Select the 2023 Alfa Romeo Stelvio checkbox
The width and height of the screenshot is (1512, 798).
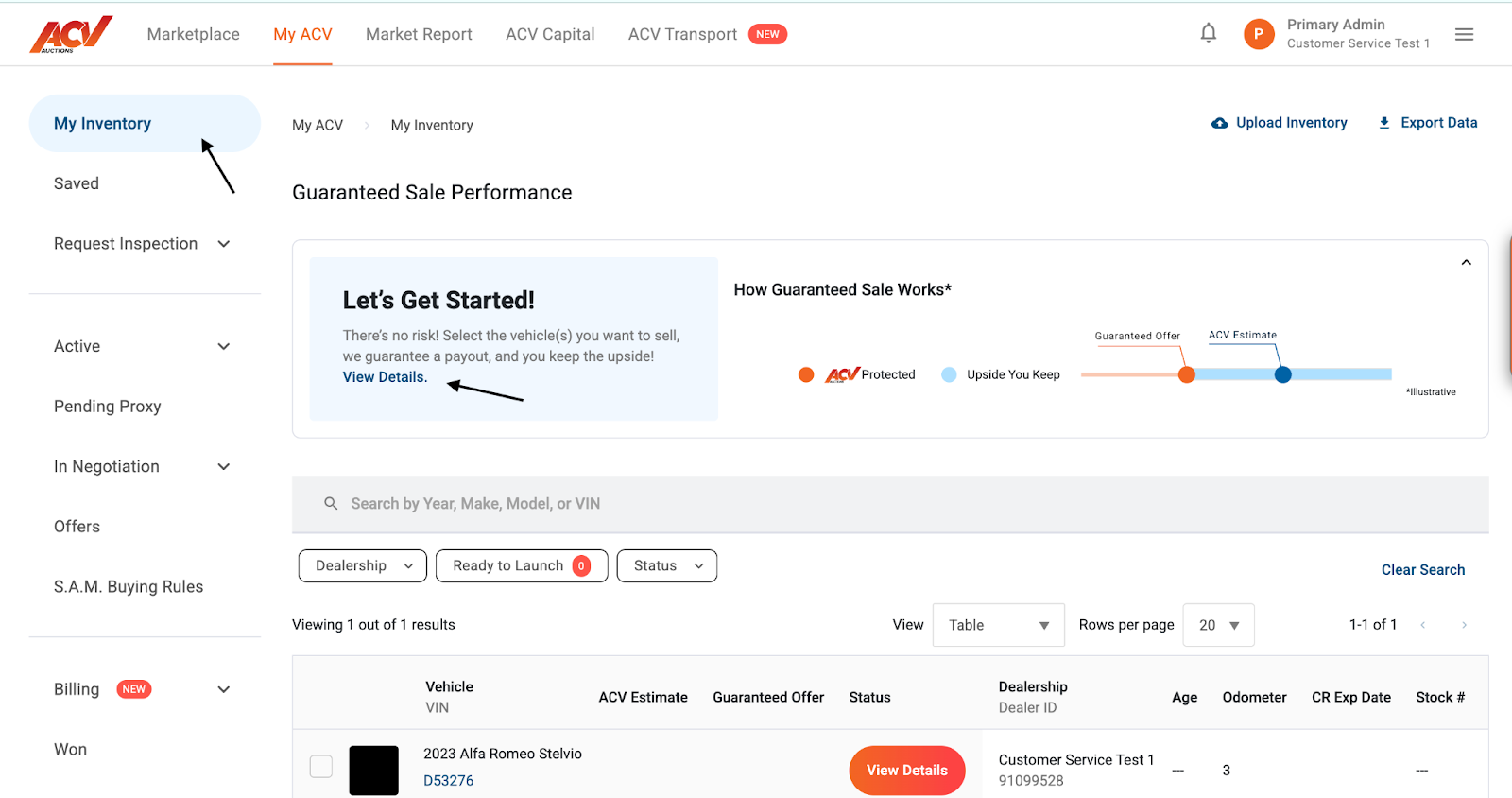point(321,766)
